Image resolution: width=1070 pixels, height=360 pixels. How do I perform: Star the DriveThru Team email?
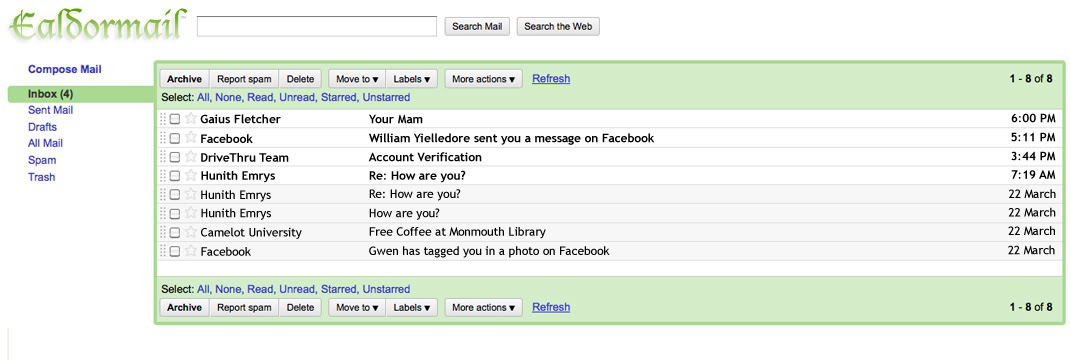[191, 157]
